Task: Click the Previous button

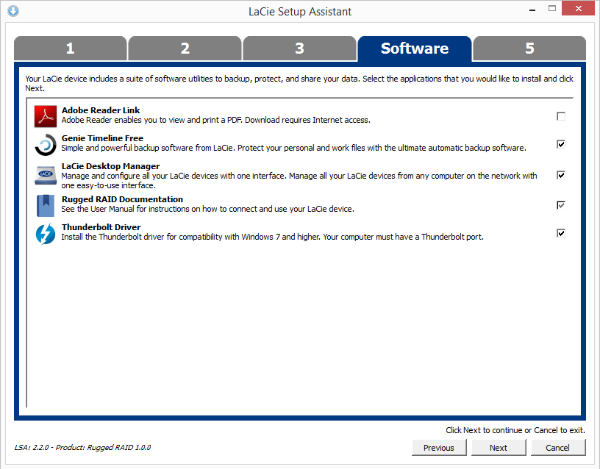Action: coord(439,448)
